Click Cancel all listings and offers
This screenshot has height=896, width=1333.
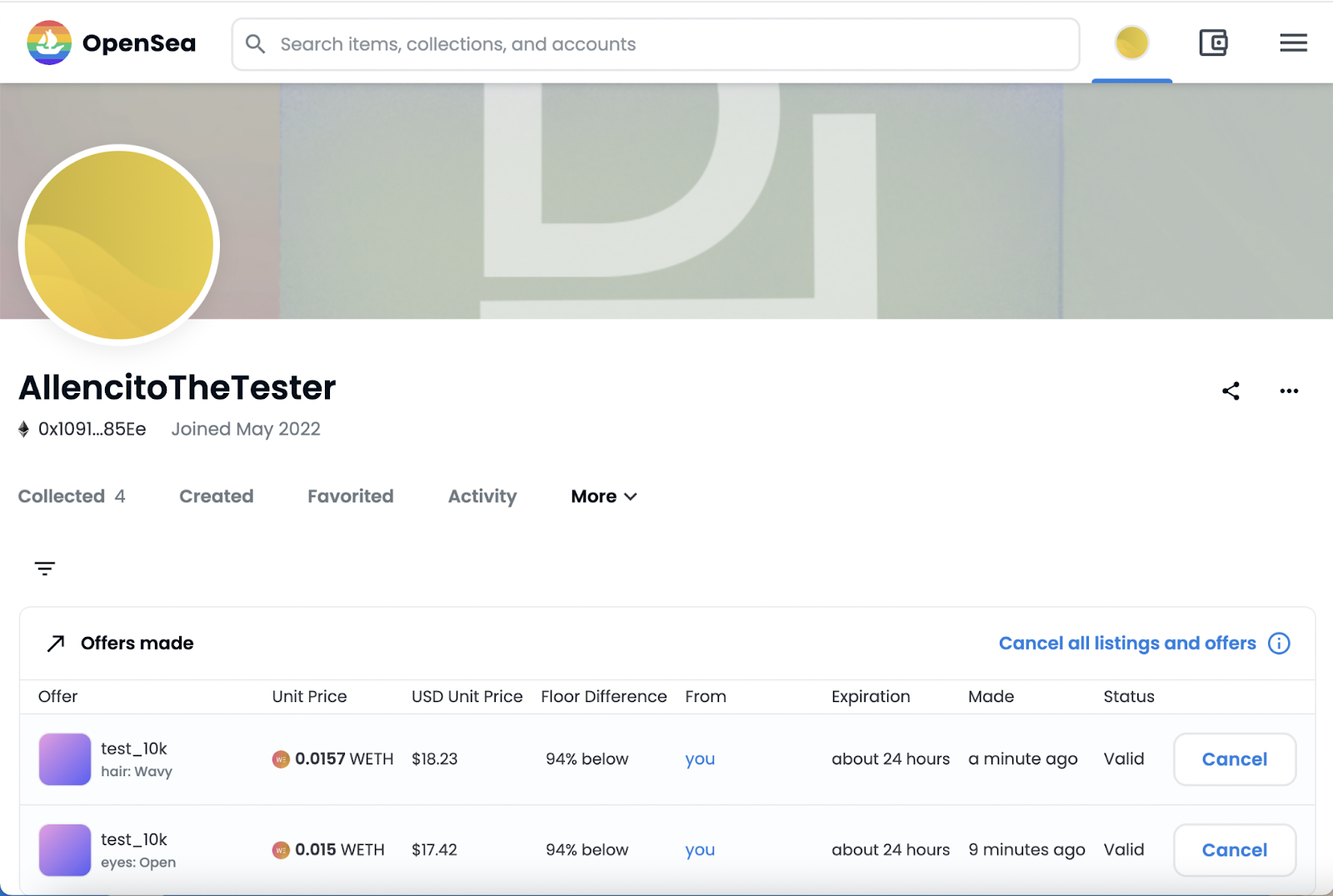(x=1126, y=644)
